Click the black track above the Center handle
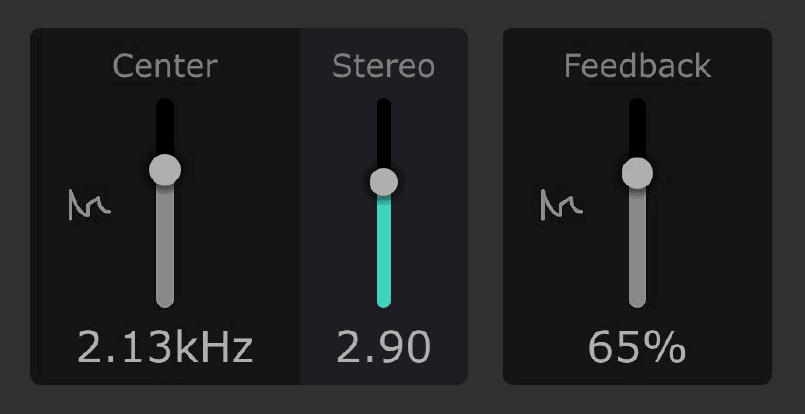The height and width of the screenshot is (414, 805). (x=165, y=125)
